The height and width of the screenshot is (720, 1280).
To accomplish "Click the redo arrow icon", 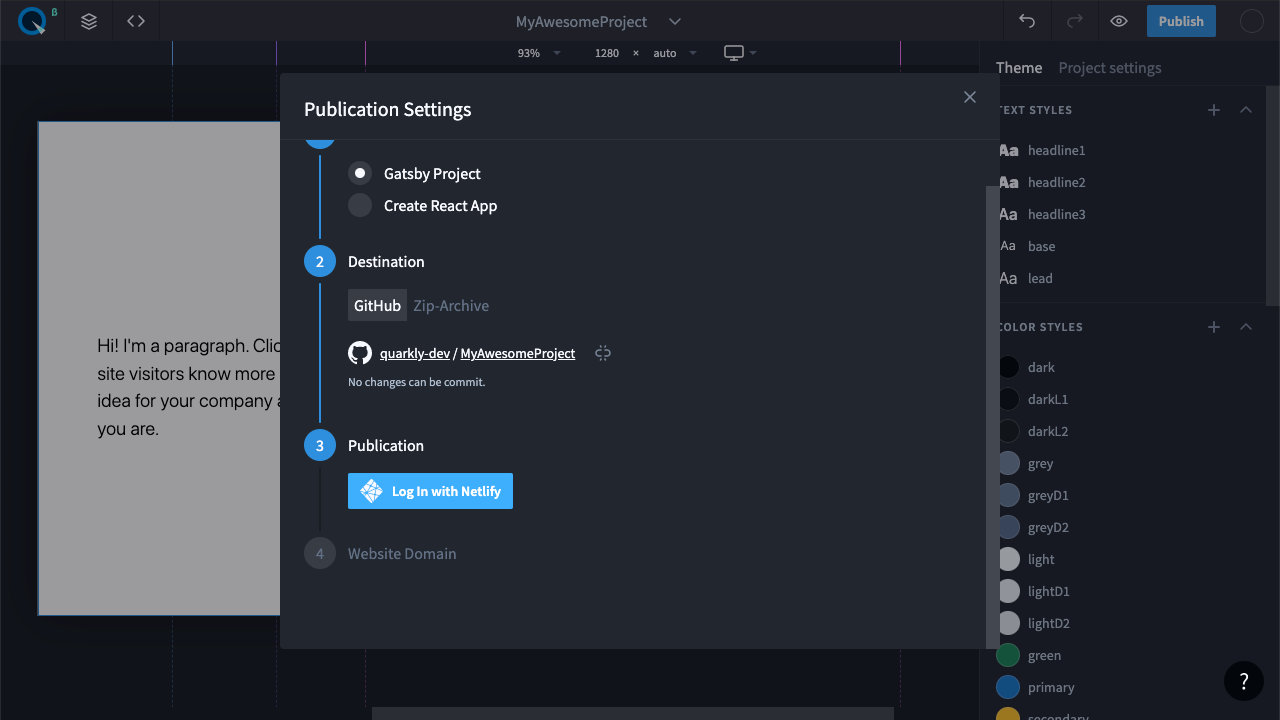I will [1075, 21].
